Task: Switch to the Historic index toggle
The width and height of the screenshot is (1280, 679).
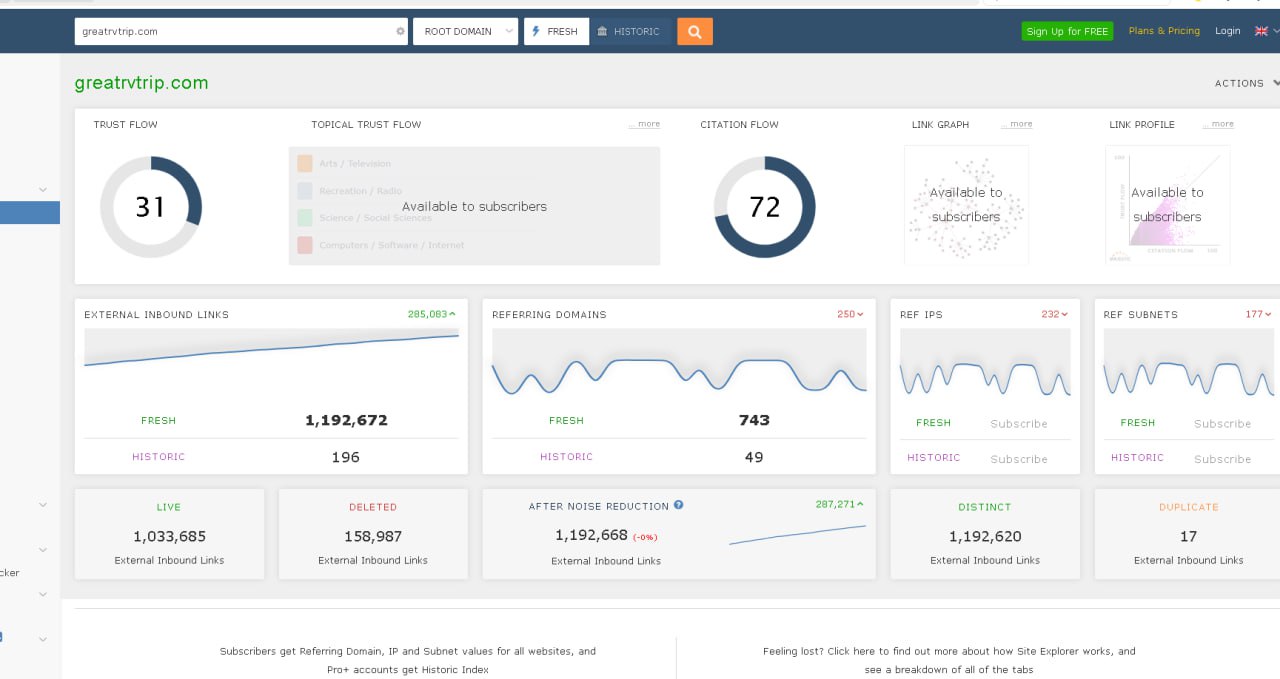Action: tap(630, 31)
